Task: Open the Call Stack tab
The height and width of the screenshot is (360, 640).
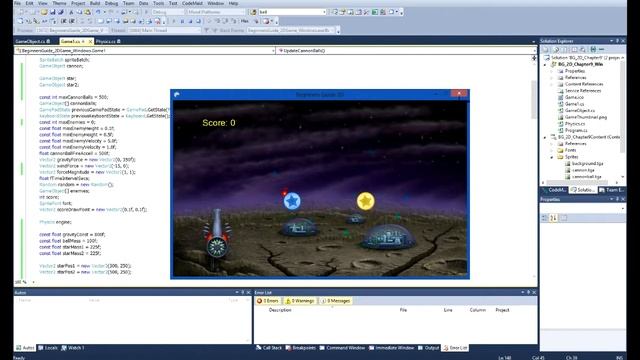Action: coord(269,348)
